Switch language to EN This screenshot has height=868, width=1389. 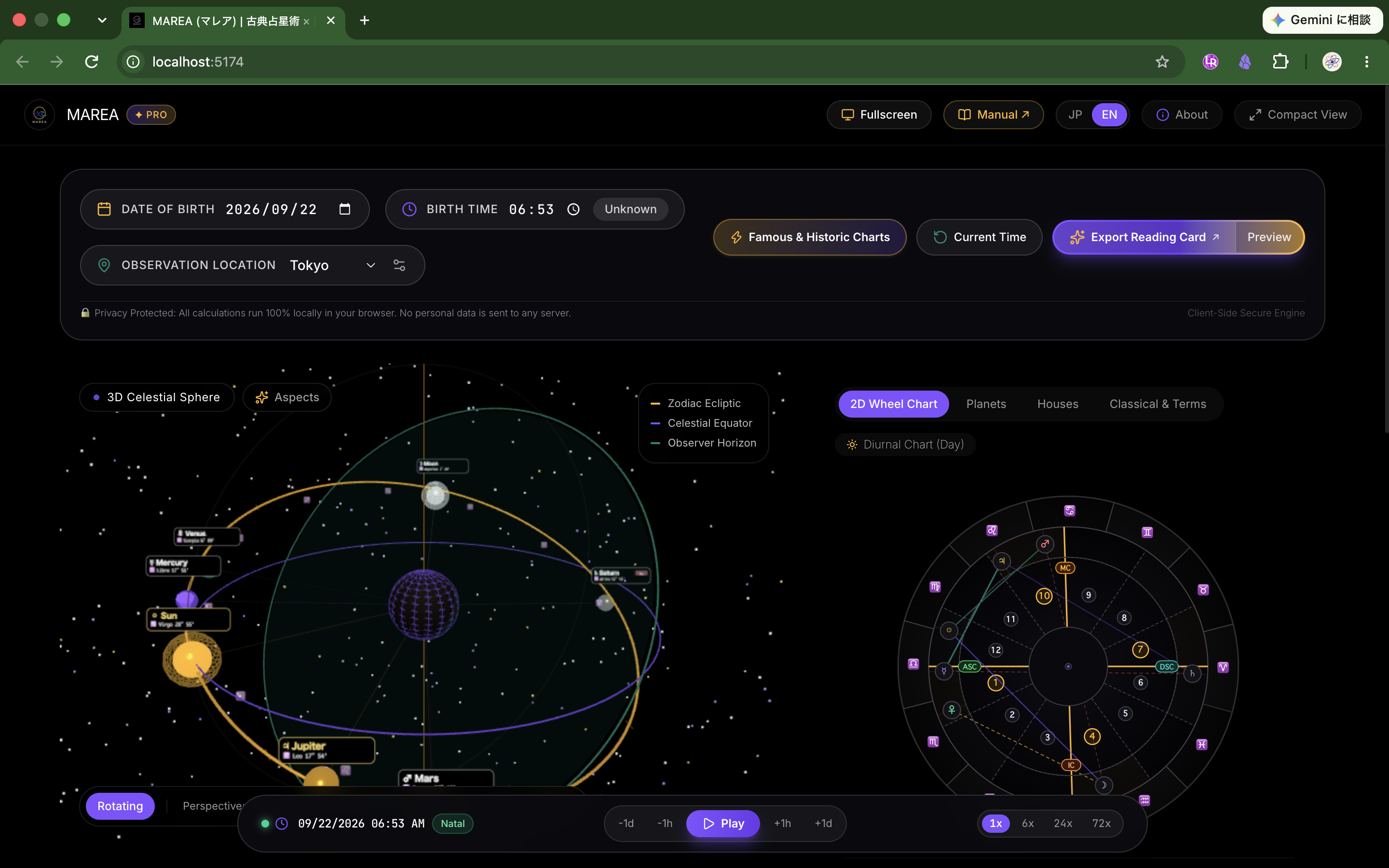point(1109,115)
